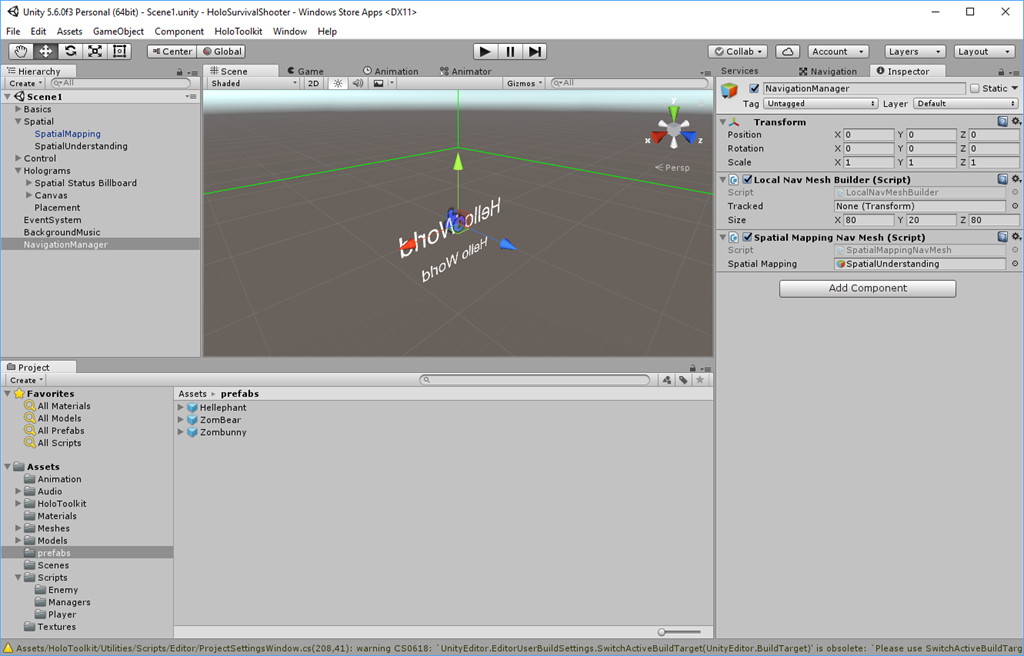This screenshot has height=656, width=1024.
Task: Disable Spatial Mapping Nav Mesh checkbox
Action: coord(748,237)
